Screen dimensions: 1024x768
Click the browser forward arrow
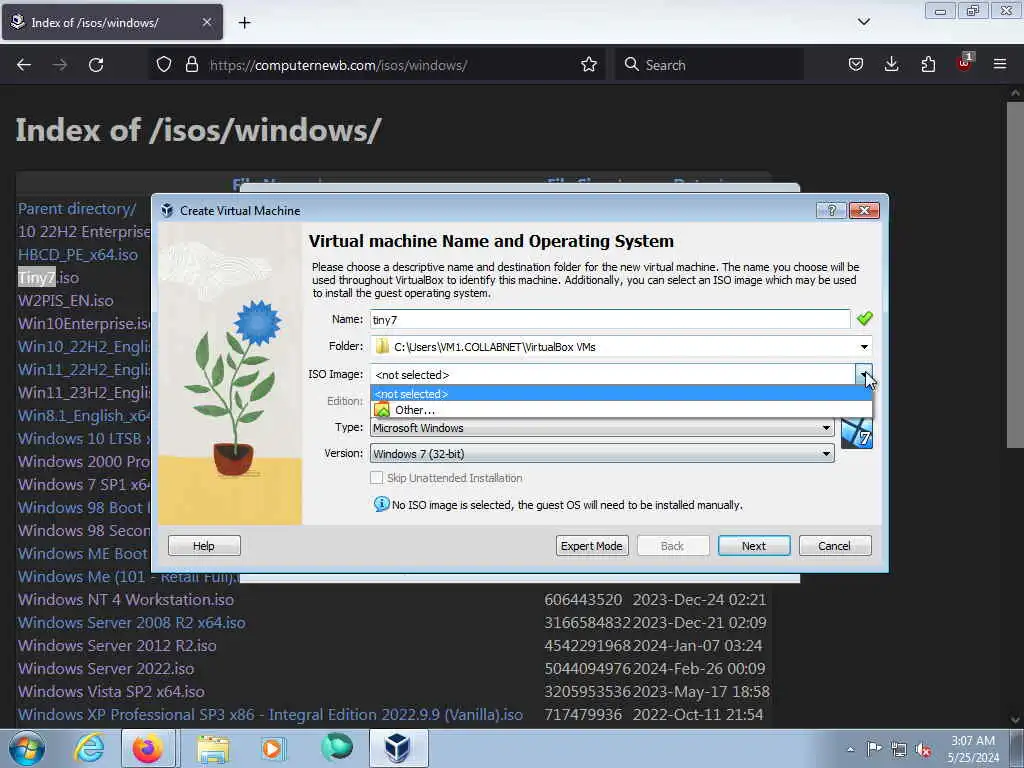click(60, 65)
